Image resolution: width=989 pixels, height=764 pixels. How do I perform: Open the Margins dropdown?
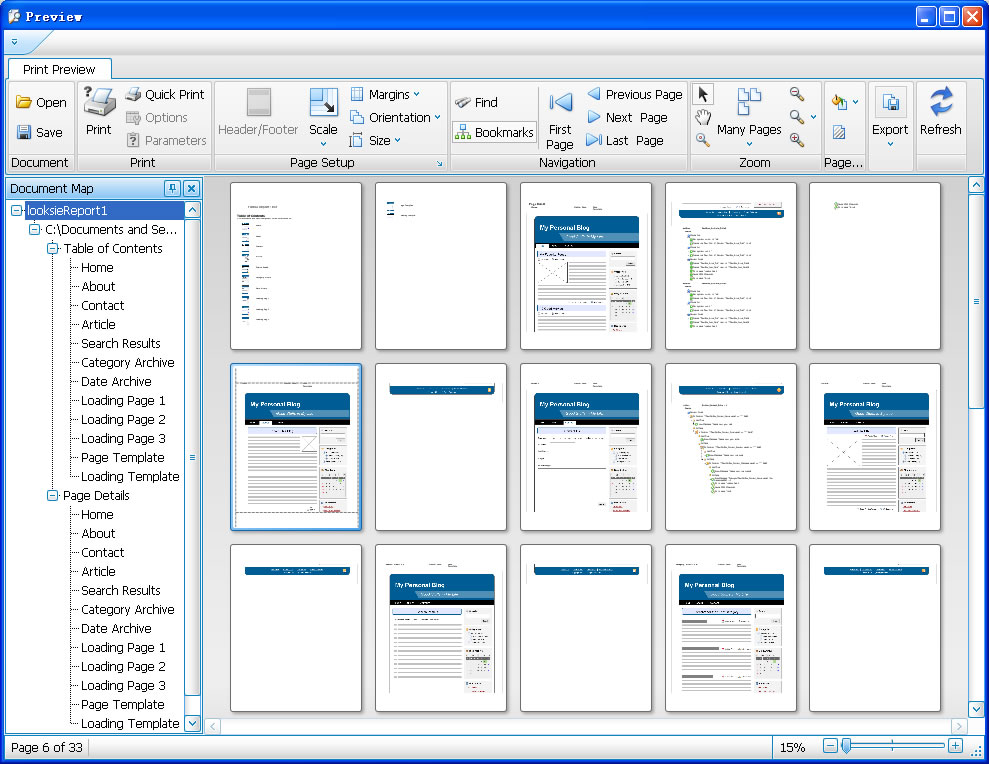(385, 94)
